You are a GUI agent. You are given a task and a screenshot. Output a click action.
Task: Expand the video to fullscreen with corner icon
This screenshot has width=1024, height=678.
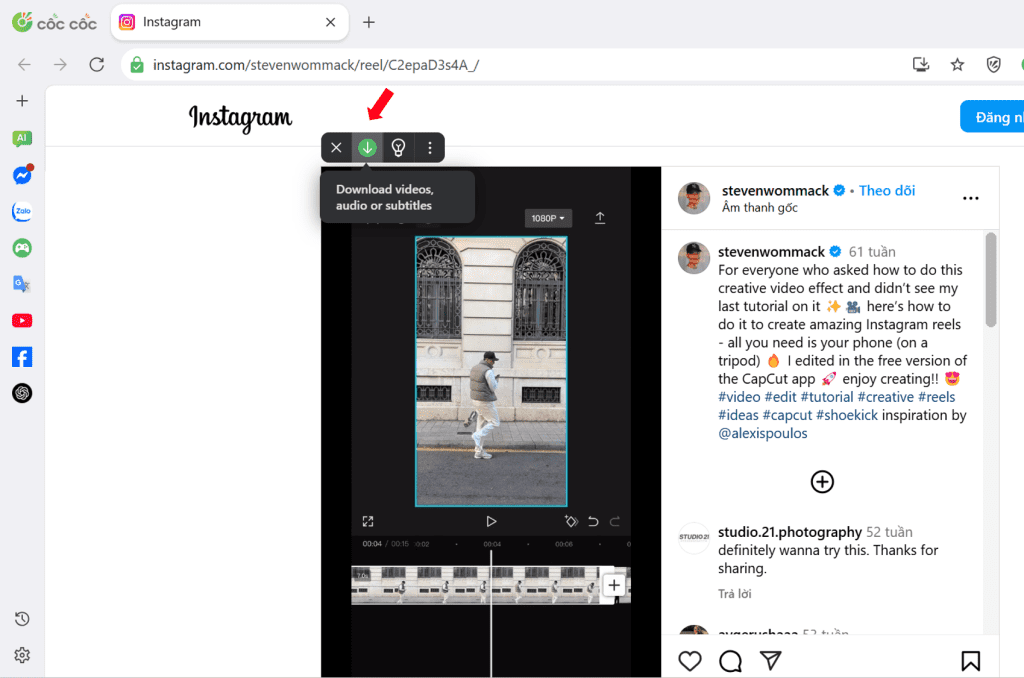[368, 521]
